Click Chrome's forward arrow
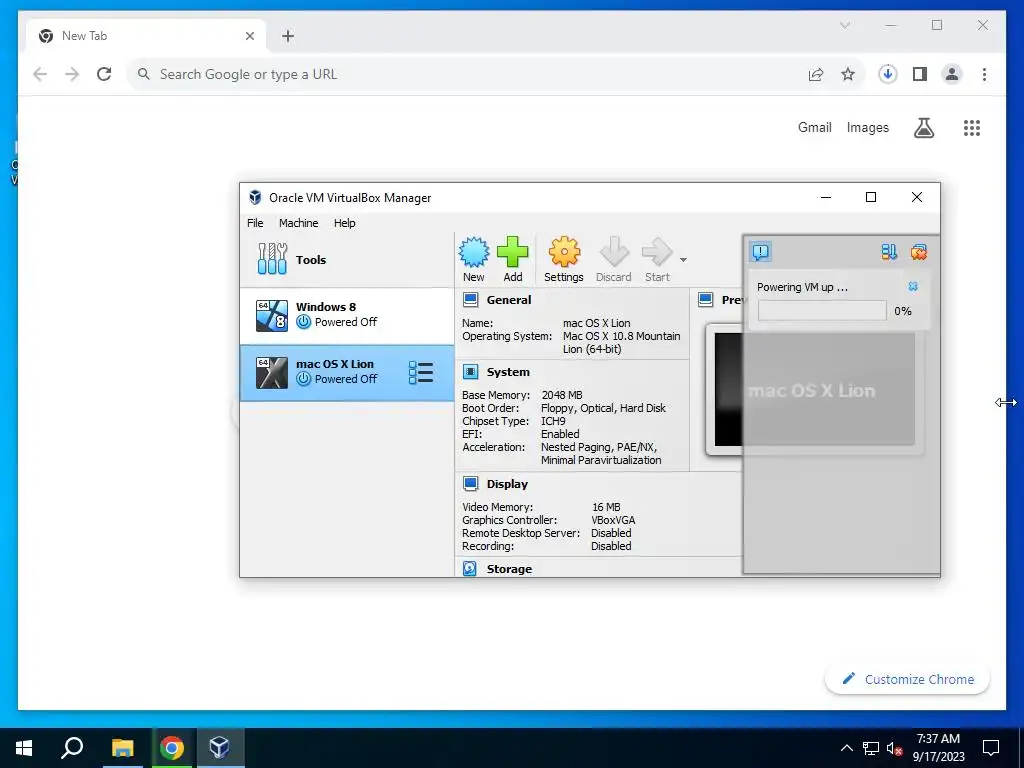The image size is (1024, 768). pos(72,74)
